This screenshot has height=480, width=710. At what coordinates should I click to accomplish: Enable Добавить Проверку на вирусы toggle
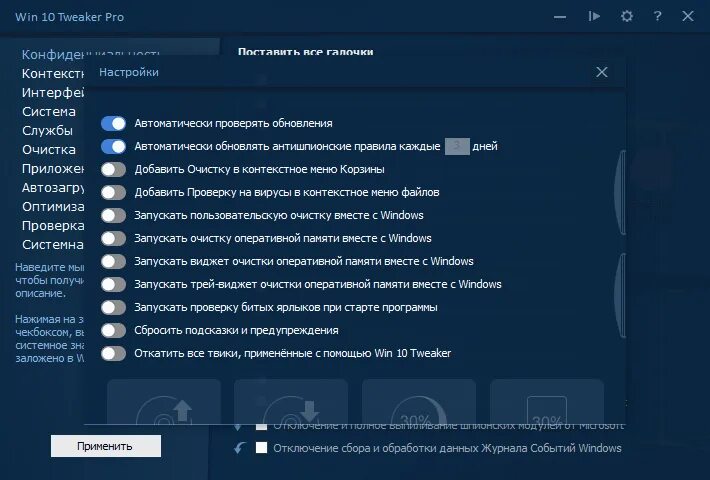click(x=113, y=192)
